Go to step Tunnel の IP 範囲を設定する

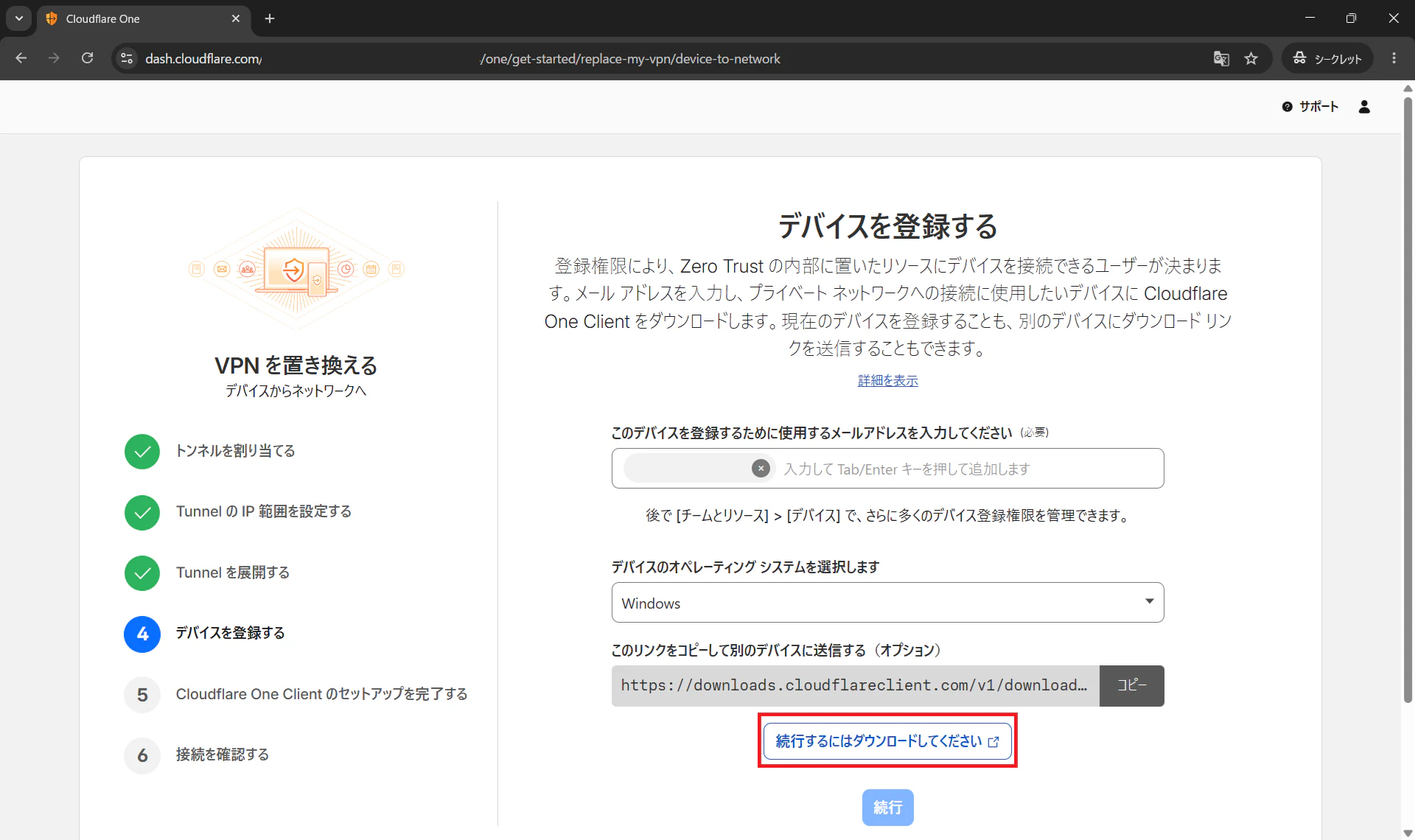point(264,511)
